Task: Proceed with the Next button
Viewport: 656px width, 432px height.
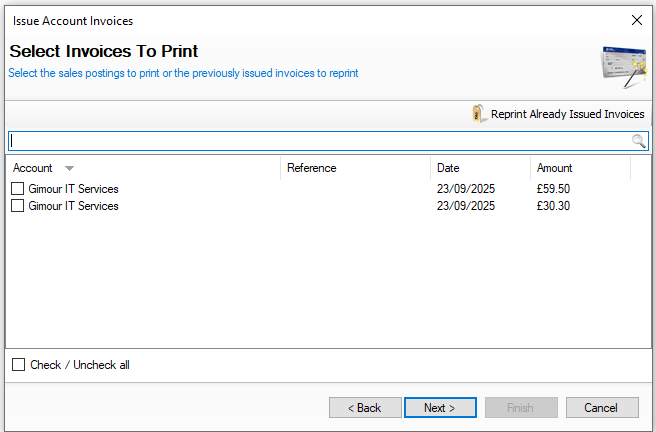Action: (x=439, y=408)
